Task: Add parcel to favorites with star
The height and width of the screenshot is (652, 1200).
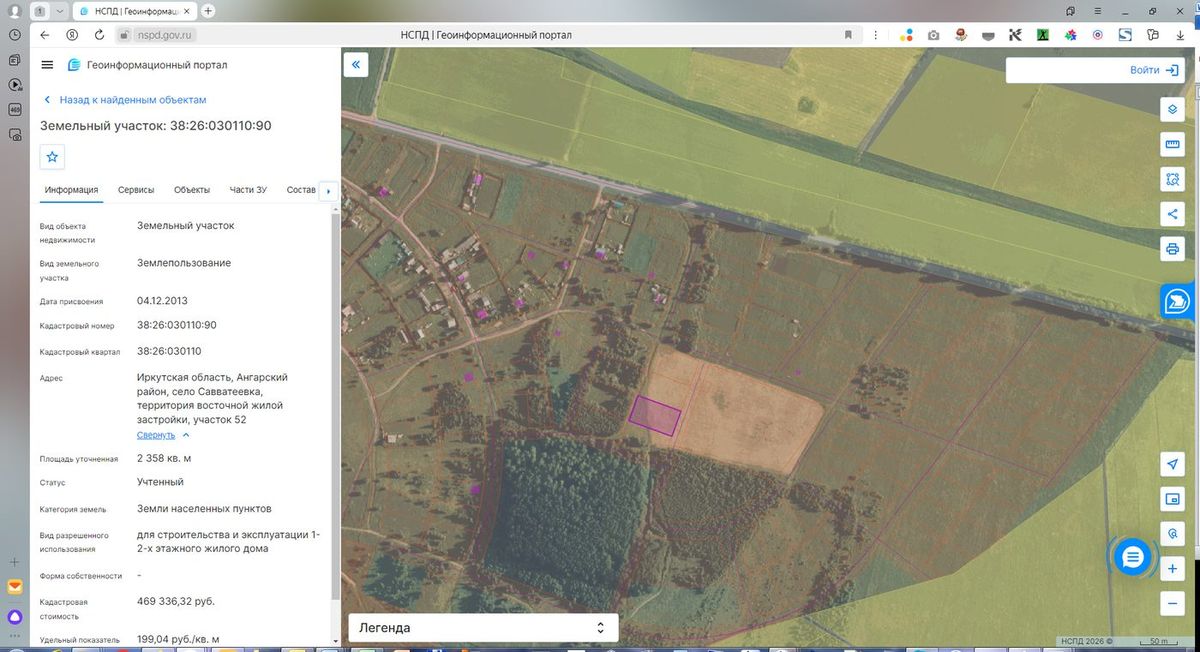Action: 53,157
